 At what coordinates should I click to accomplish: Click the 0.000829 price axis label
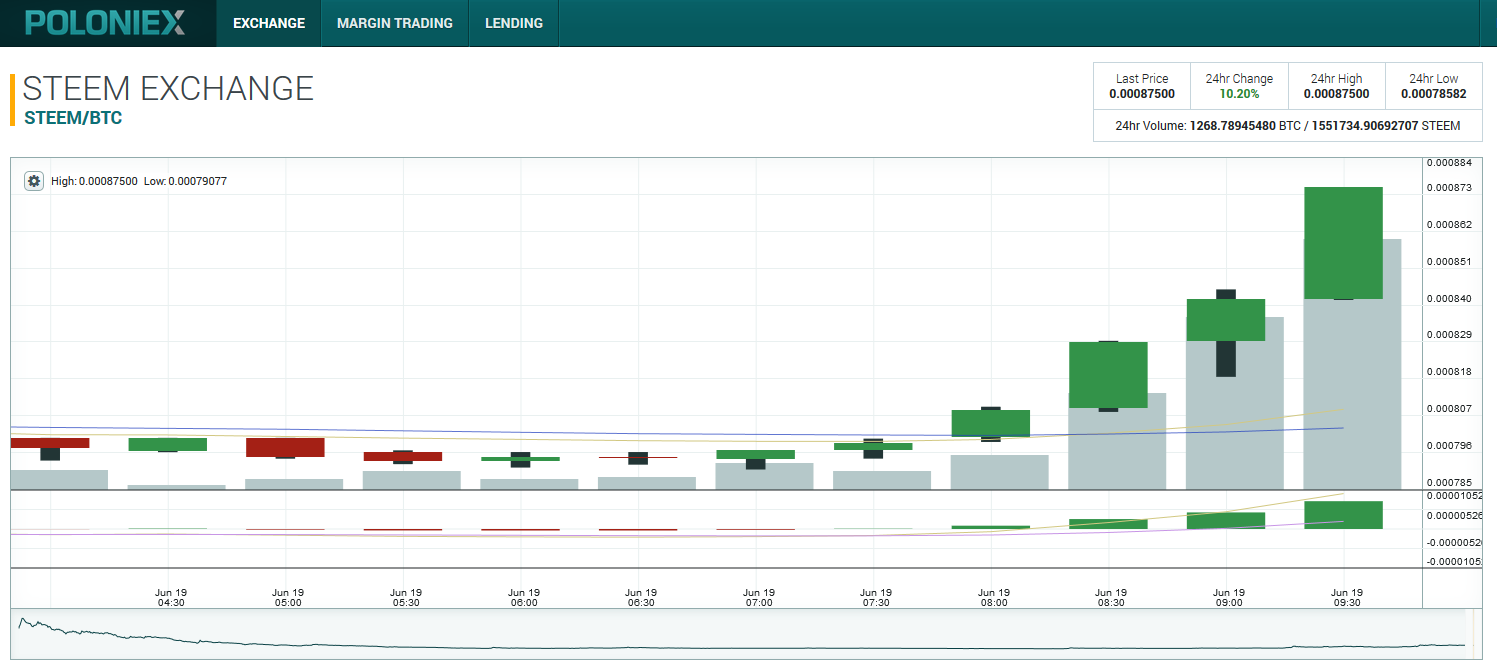pyautogui.click(x=1448, y=334)
